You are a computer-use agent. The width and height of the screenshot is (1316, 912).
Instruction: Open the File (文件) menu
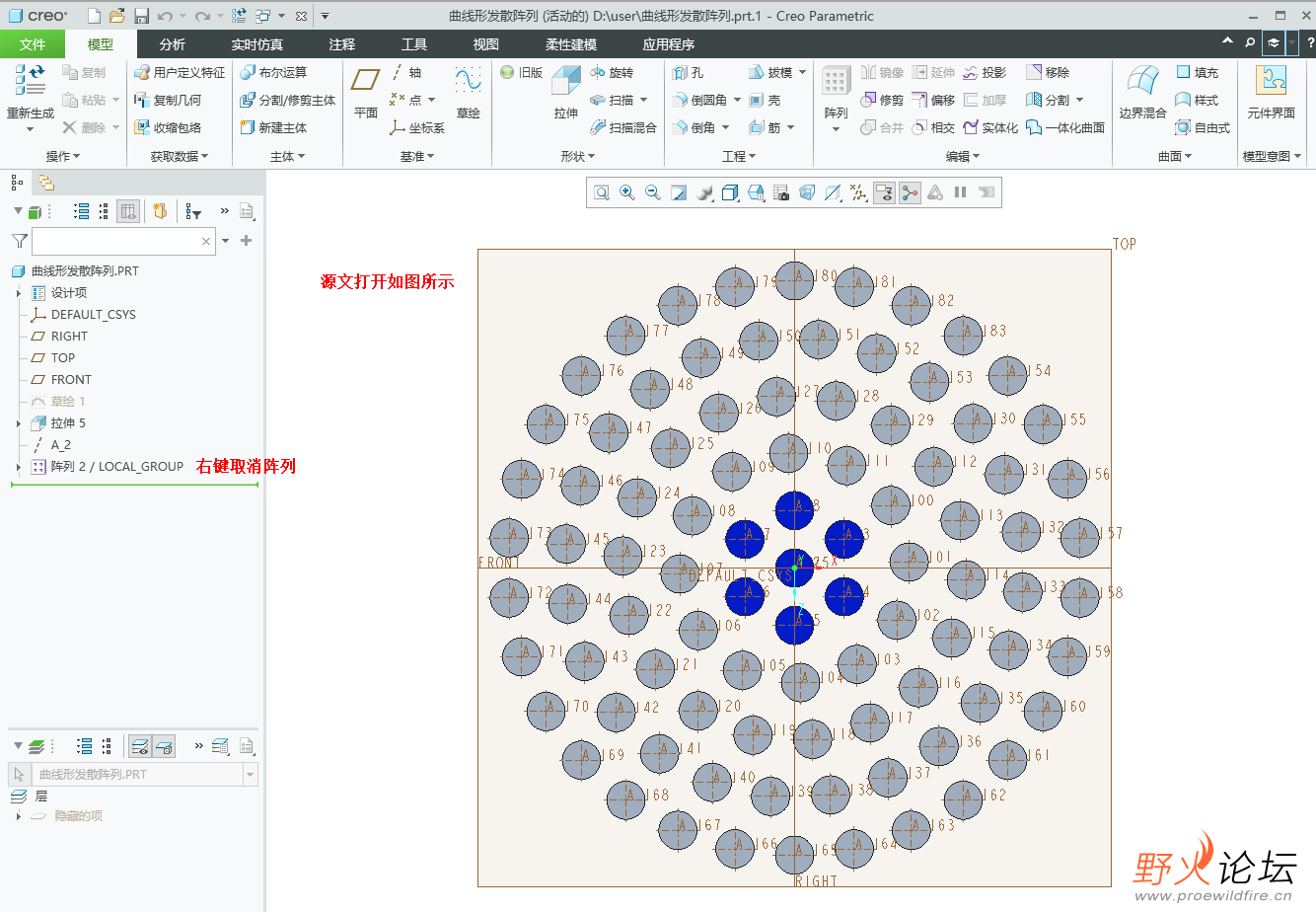(33, 44)
